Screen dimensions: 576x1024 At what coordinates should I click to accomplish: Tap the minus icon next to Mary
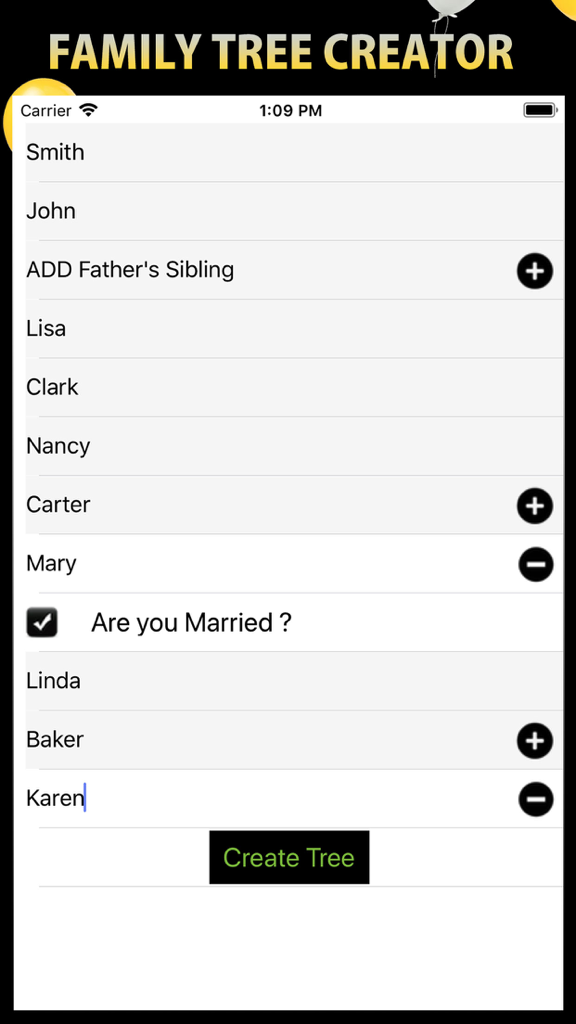pyautogui.click(x=536, y=565)
